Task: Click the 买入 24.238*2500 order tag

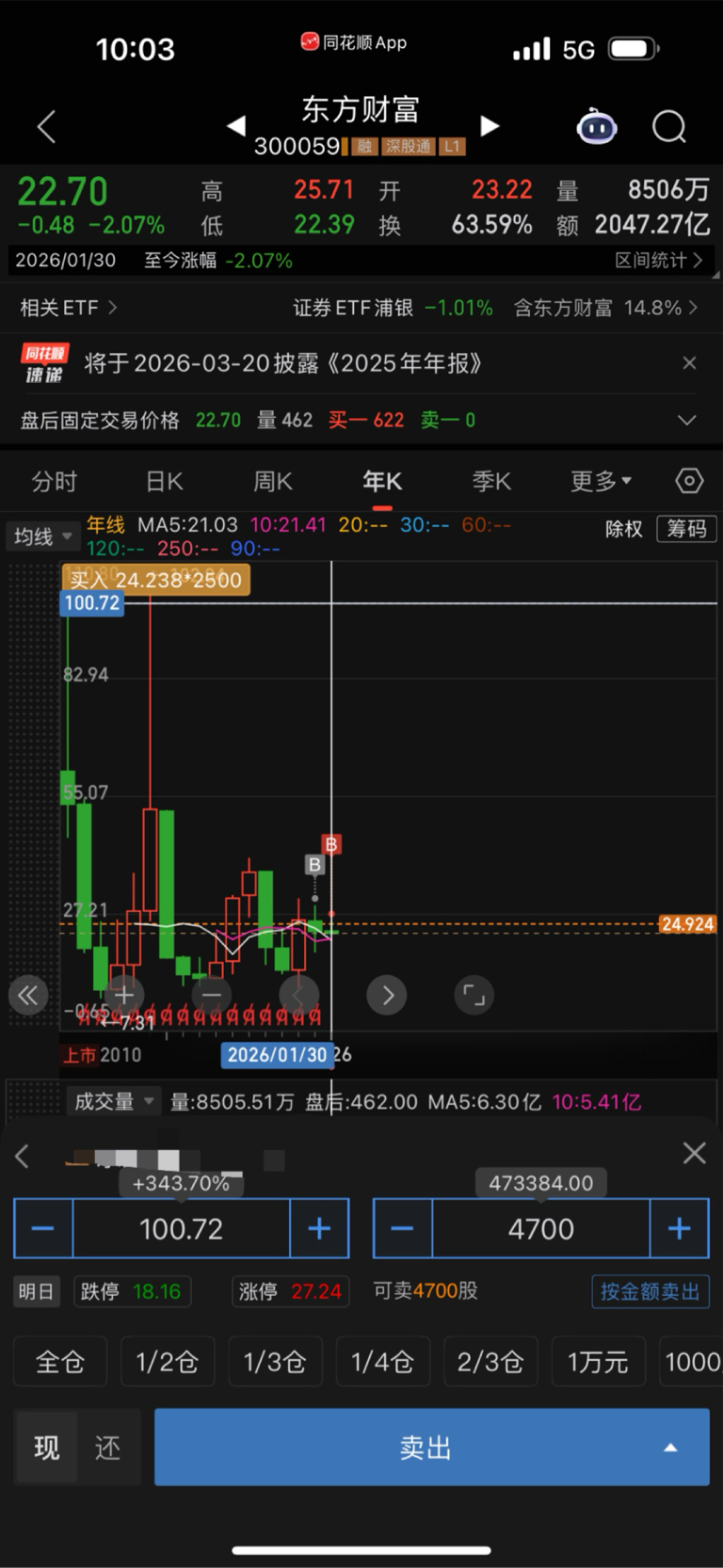Action: pyautogui.click(x=155, y=580)
